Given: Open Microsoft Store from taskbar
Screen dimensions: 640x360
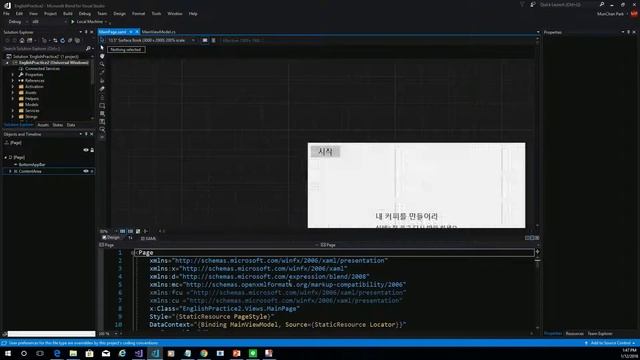Looking at the screenshot, I should tap(89, 353).
